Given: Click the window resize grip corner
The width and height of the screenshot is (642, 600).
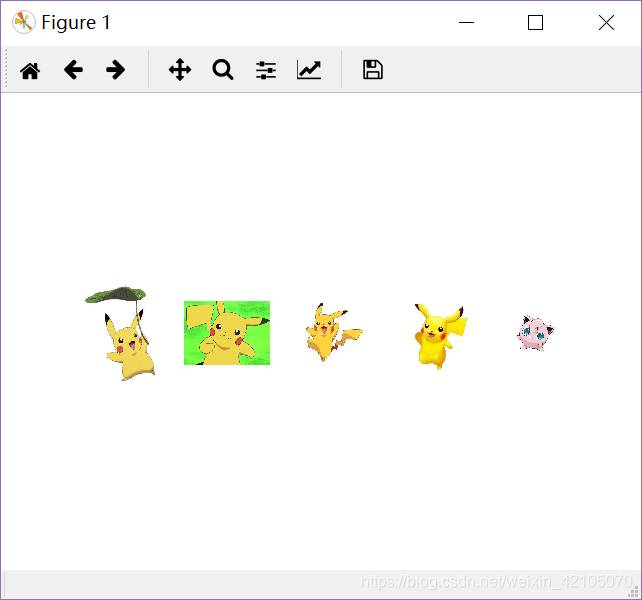Looking at the screenshot, I should click(x=634, y=592).
